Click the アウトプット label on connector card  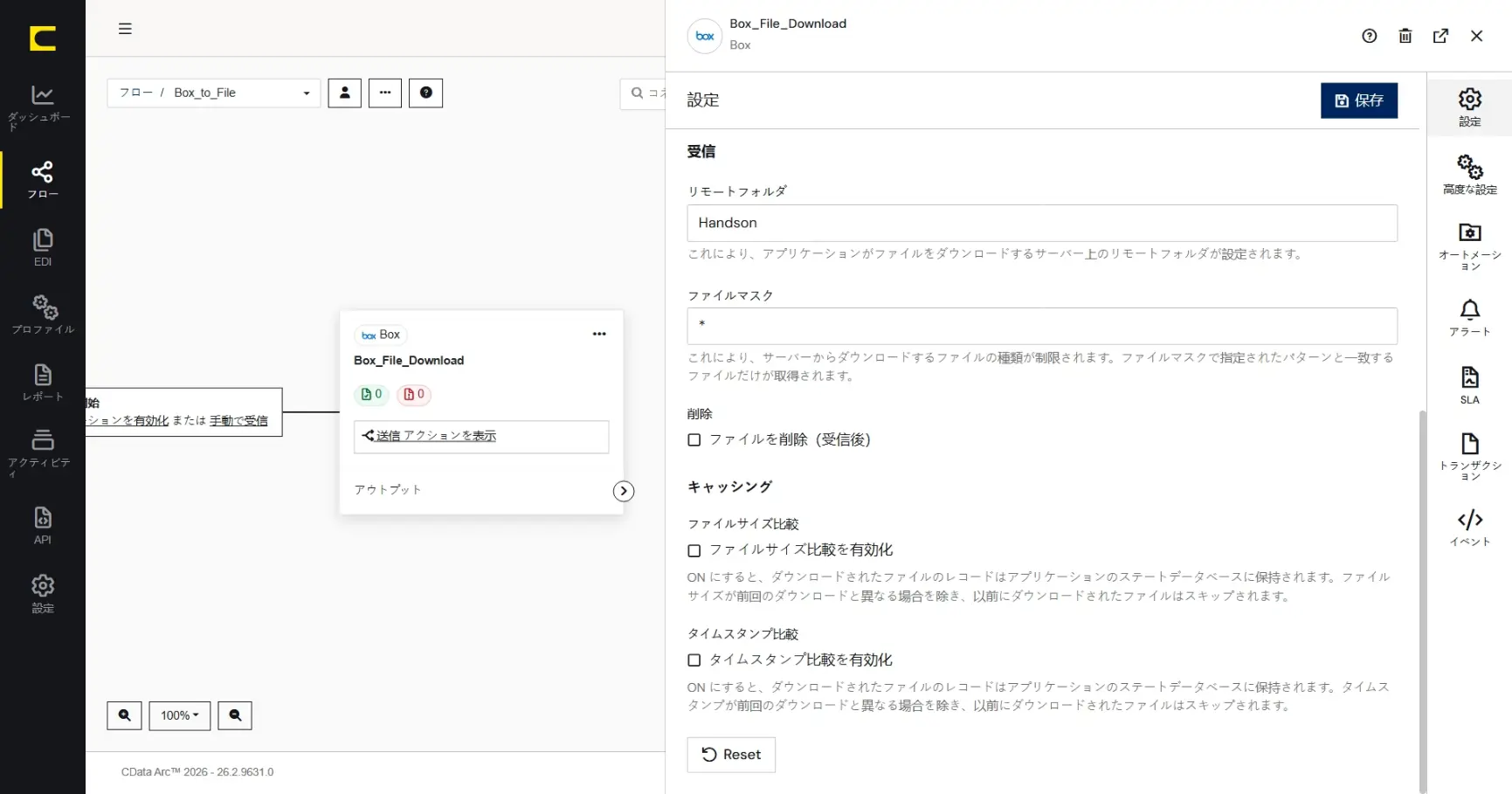tap(388, 490)
